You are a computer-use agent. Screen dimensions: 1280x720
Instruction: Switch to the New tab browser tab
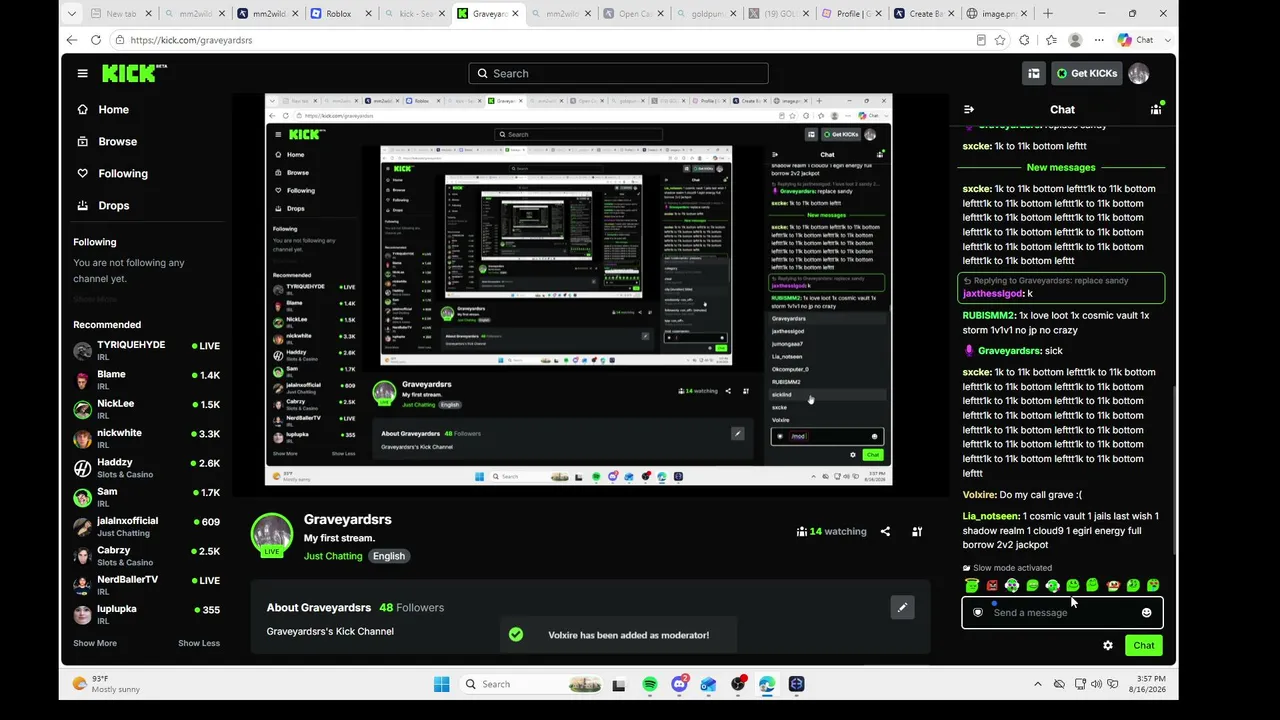(x=122, y=14)
